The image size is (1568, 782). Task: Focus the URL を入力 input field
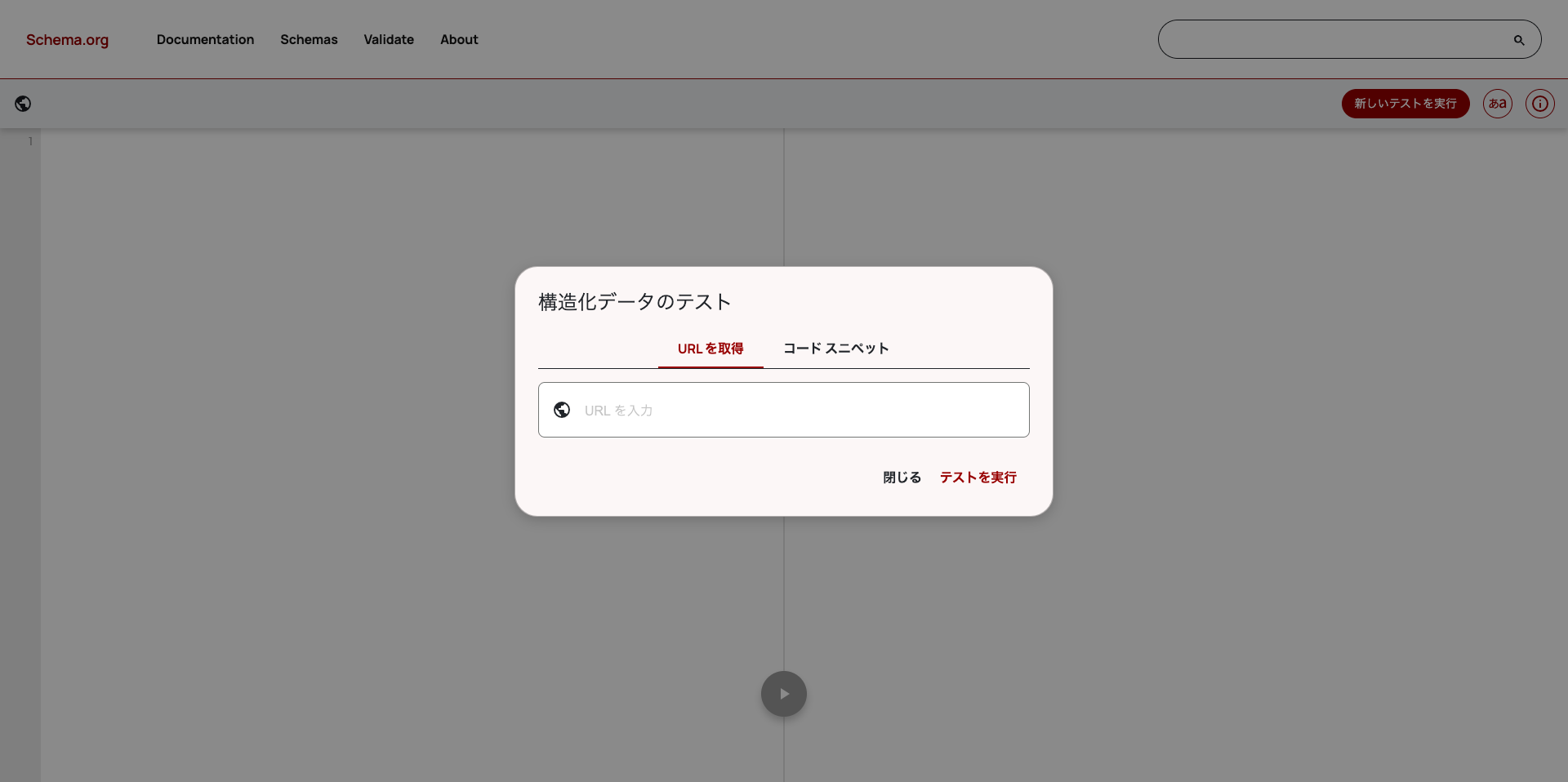pyautogui.click(x=784, y=410)
